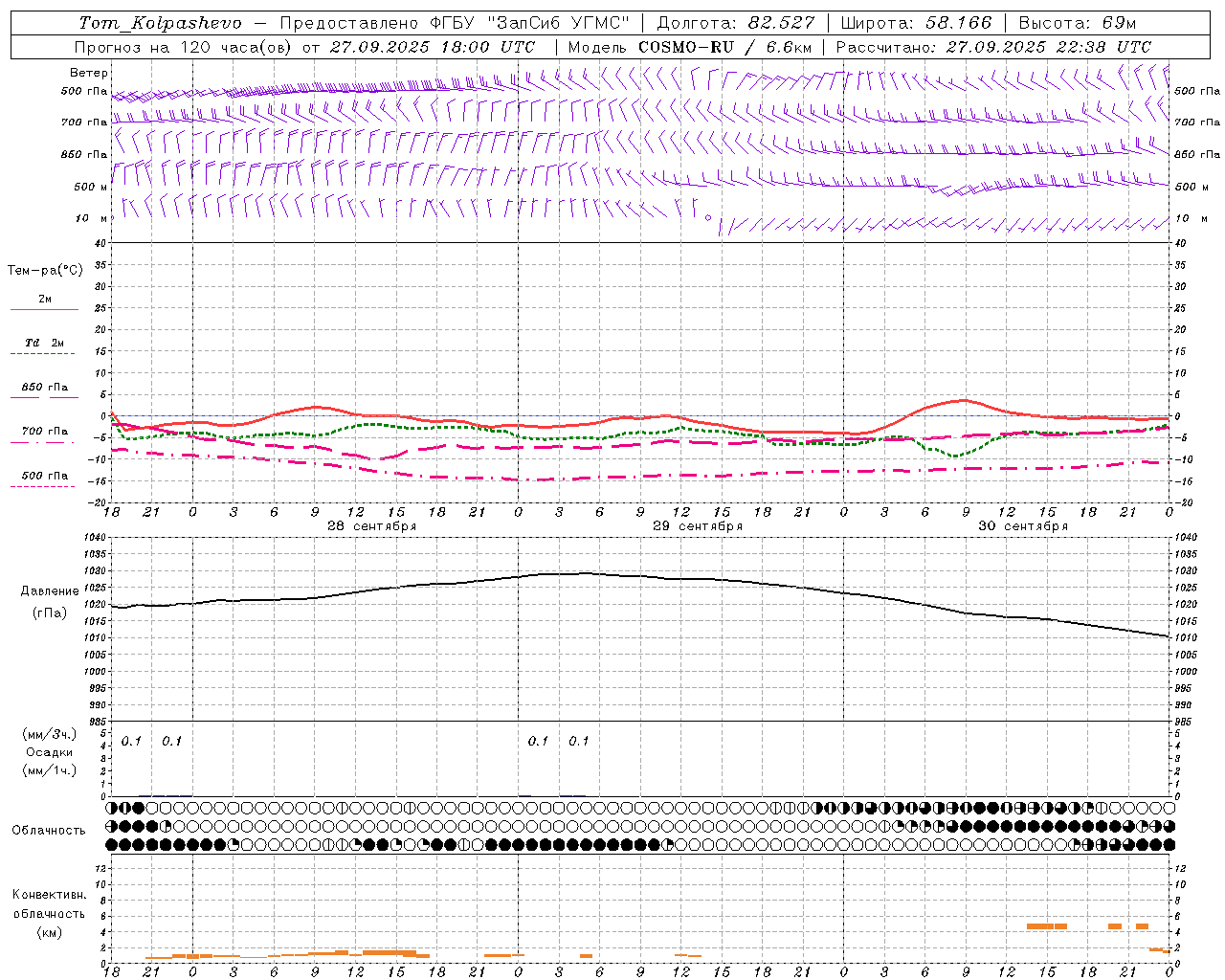The height and width of the screenshot is (980, 1225).
Task: Select the (мм/1ч.) precipitation unit label
Action: click(x=50, y=770)
